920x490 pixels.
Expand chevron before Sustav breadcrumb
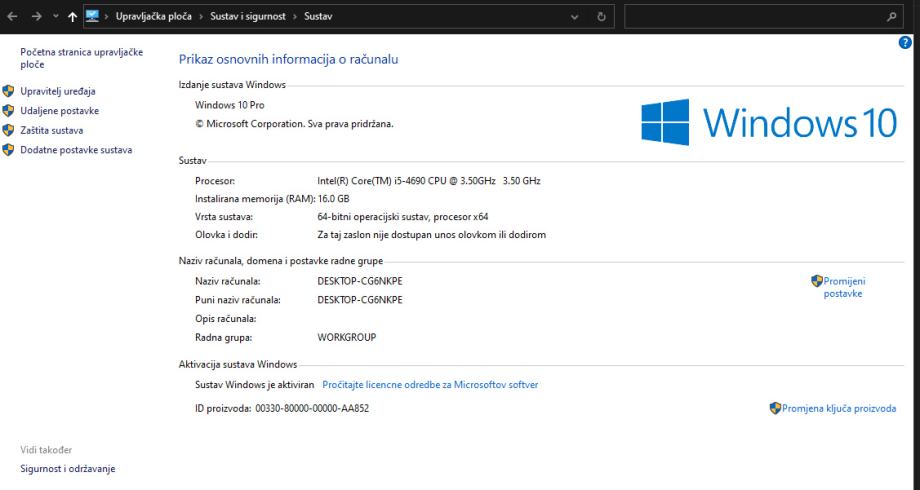tap(295, 16)
